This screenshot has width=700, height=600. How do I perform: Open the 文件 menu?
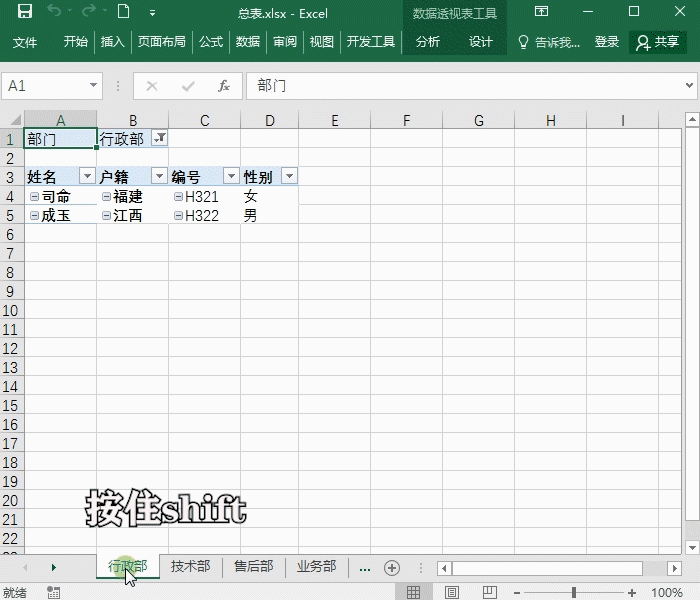click(x=25, y=42)
